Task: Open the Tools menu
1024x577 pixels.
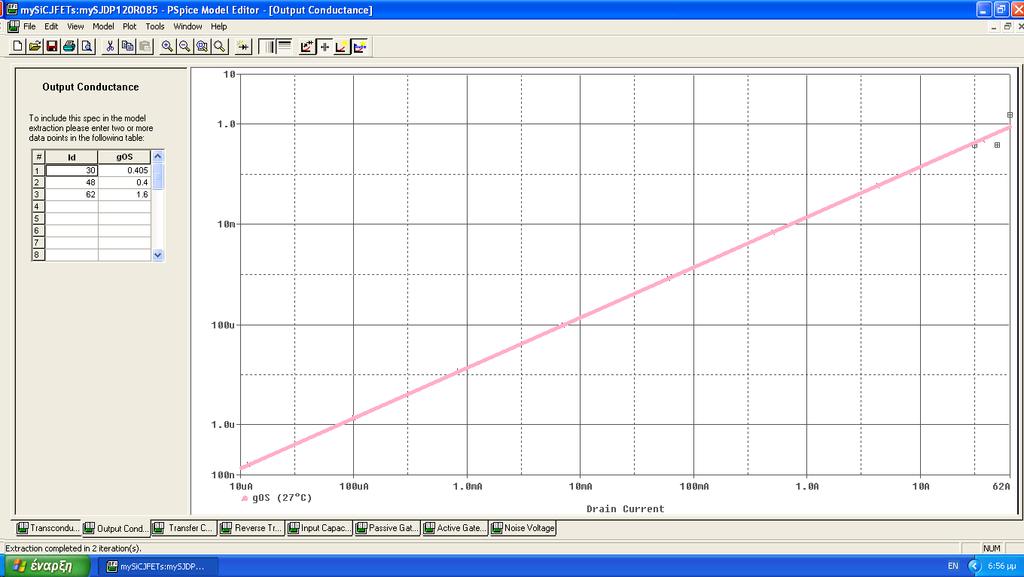Action: click(155, 27)
